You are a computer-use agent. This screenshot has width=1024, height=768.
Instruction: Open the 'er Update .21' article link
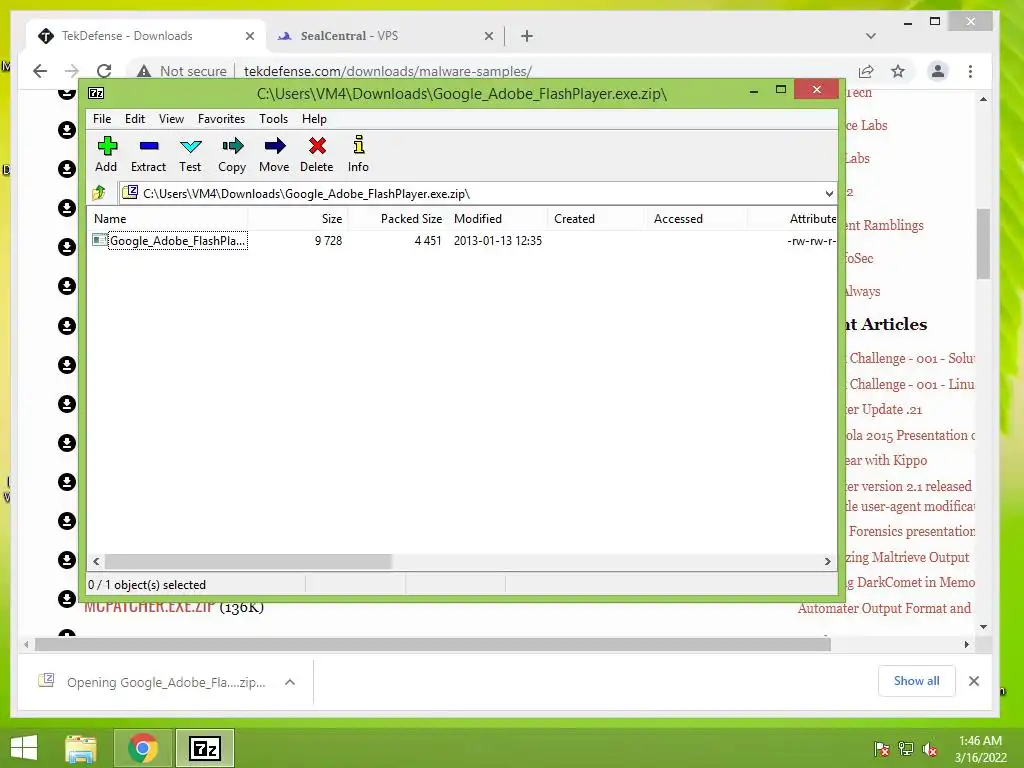pos(882,409)
